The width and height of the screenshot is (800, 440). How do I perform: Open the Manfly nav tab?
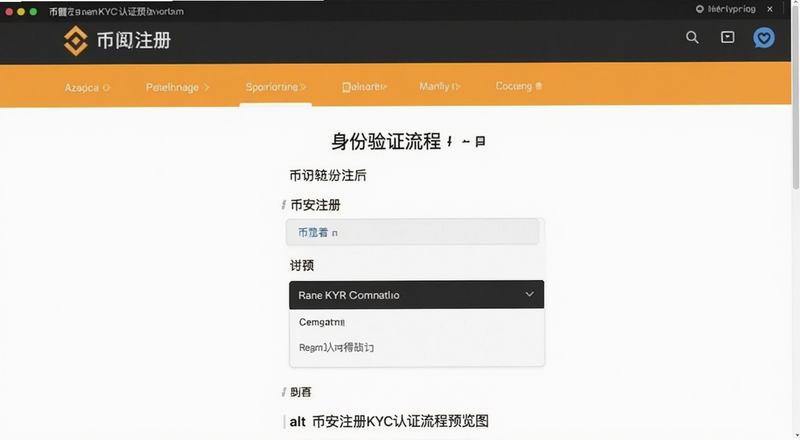[440, 86]
